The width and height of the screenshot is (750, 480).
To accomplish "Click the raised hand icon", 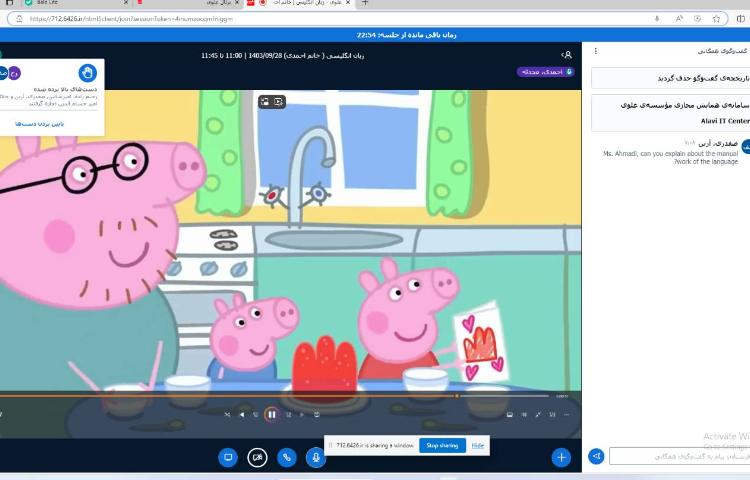I will point(87,72).
